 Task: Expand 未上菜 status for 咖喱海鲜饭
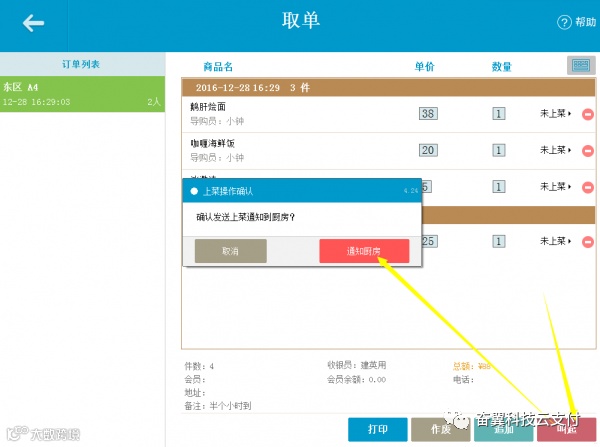point(555,150)
